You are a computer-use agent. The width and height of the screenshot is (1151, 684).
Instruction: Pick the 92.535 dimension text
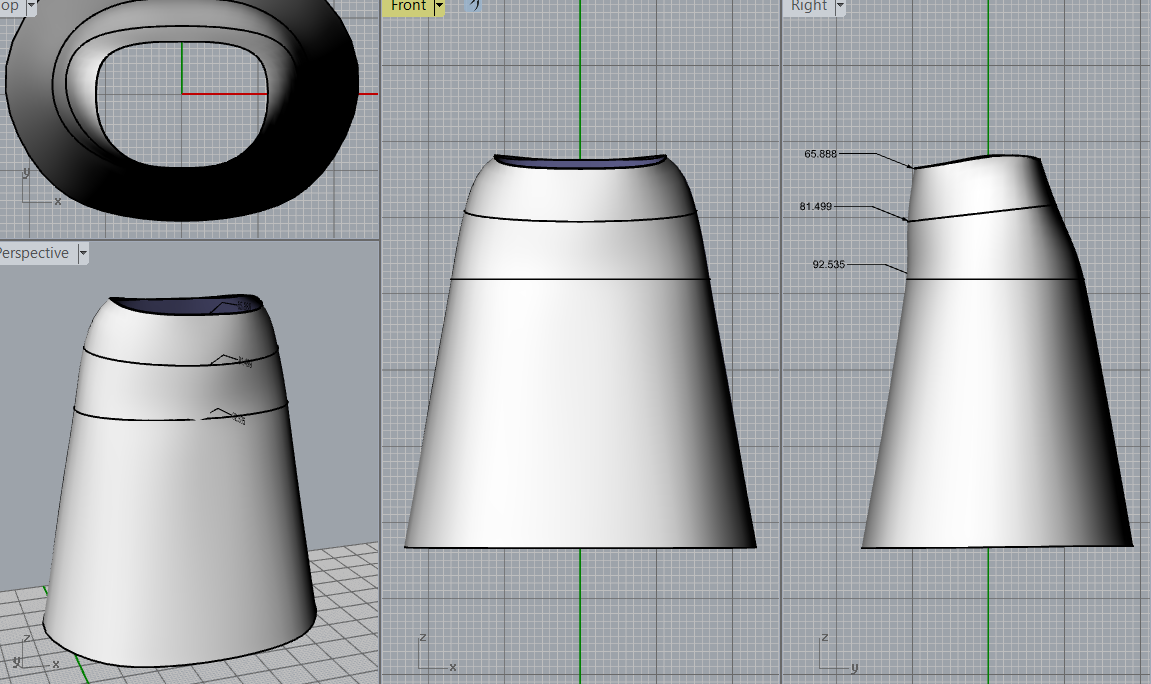[x=829, y=265]
